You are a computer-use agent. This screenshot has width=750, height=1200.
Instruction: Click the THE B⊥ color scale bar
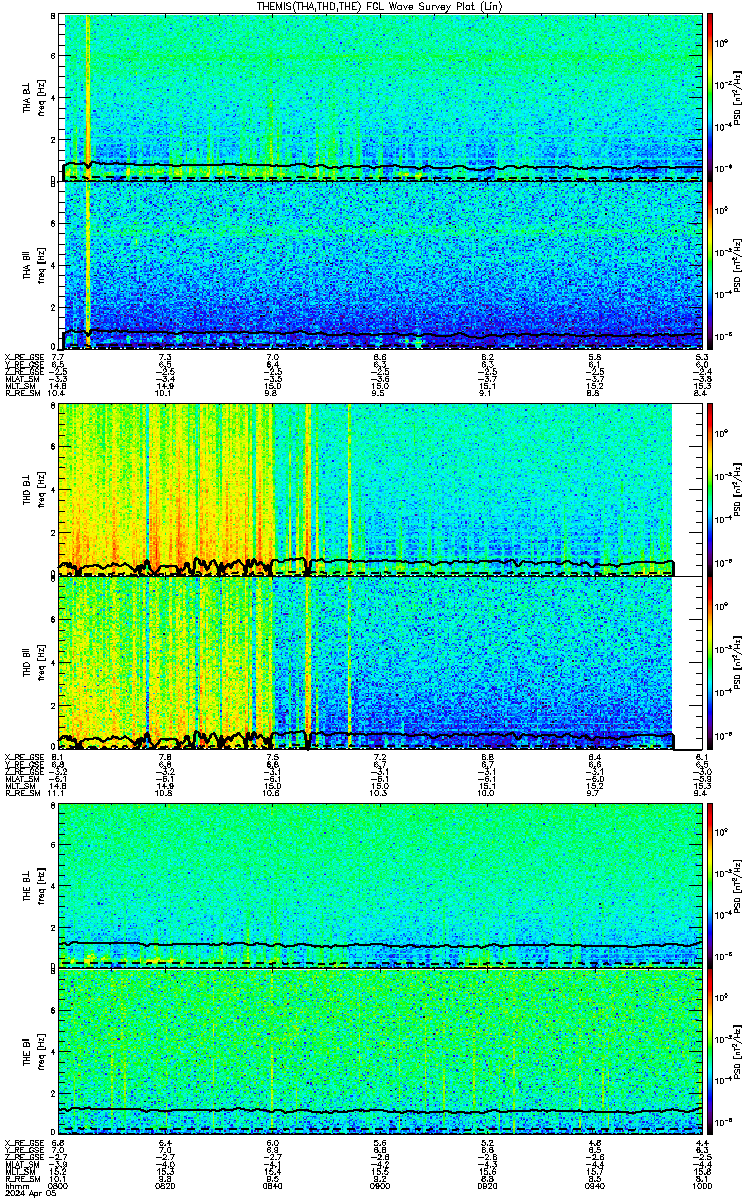click(710, 885)
